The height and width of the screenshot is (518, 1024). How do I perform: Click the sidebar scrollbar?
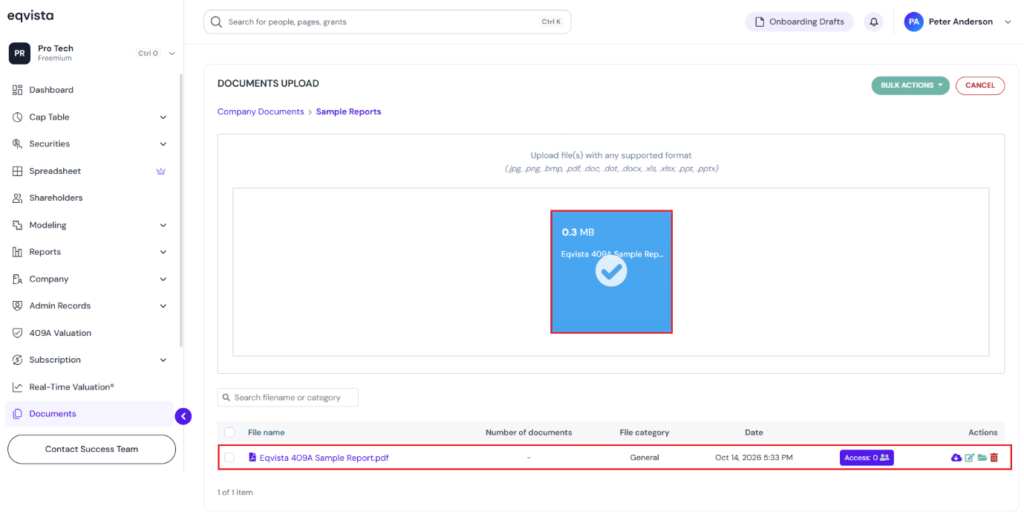(x=181, y=209)
